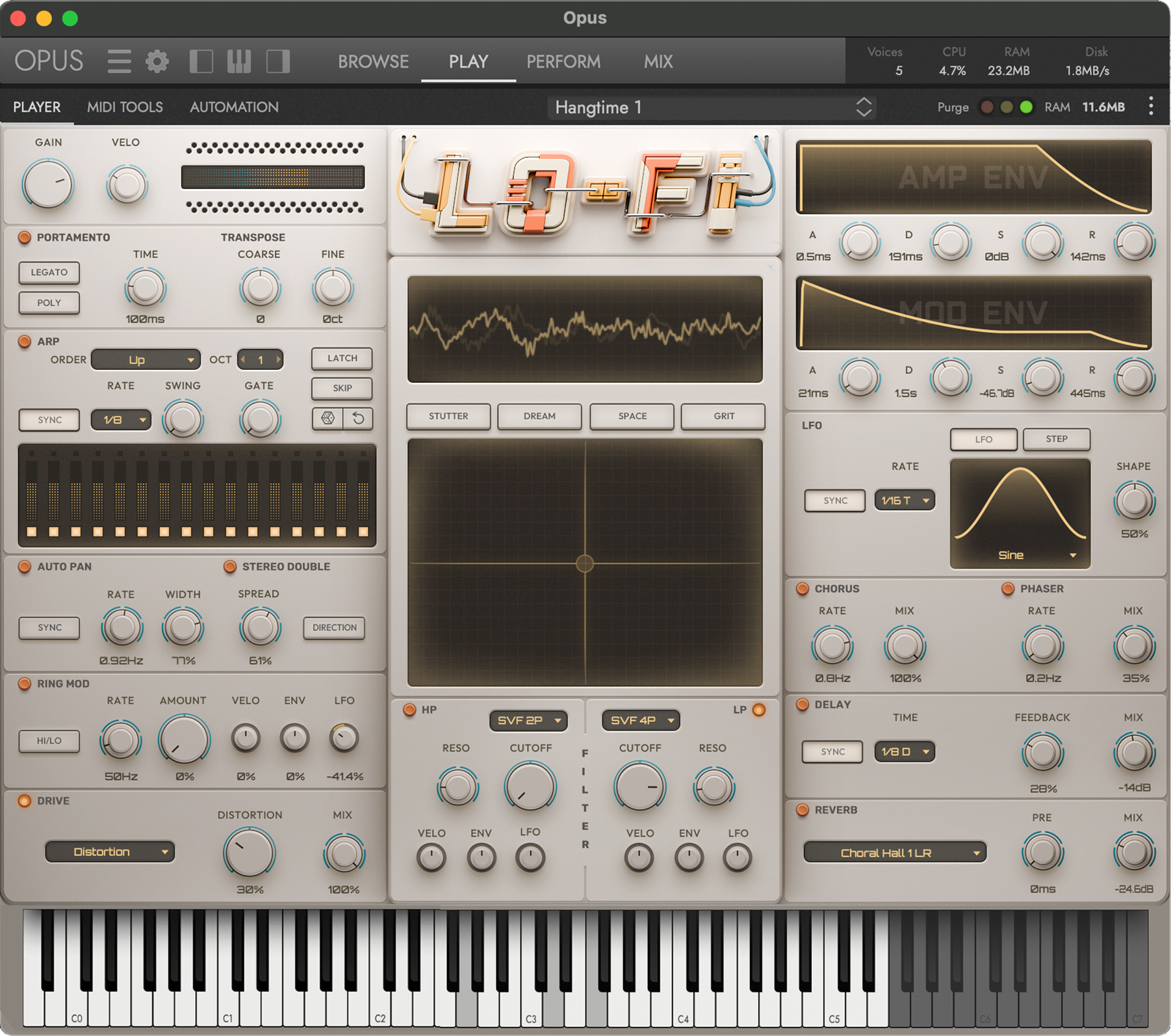
Task: Select the MIDI TOOLS tab
Action: coord(125,107)
